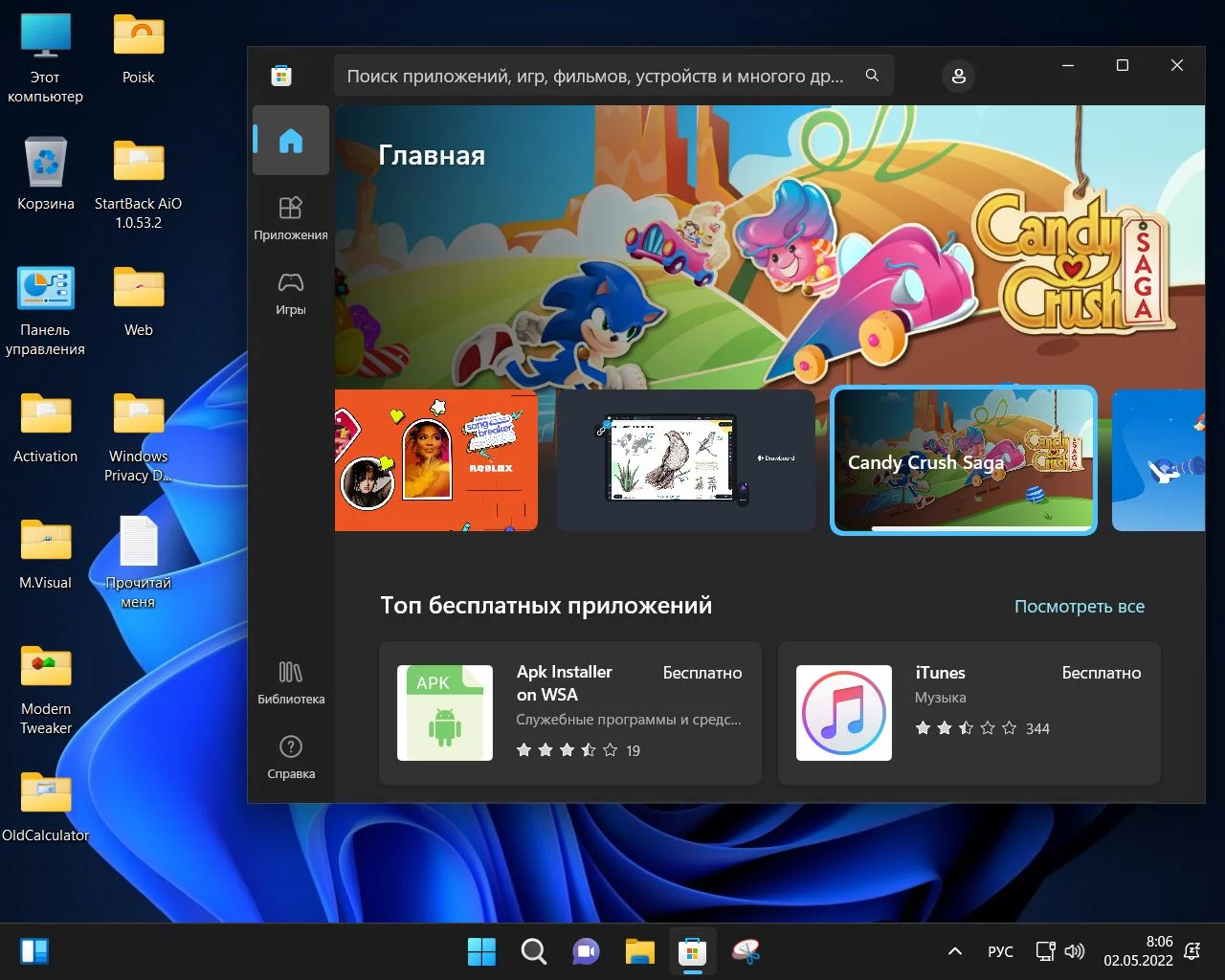
Task: Open Windows Start menu button
Action: pyautogui.click(x=481, y=951)
